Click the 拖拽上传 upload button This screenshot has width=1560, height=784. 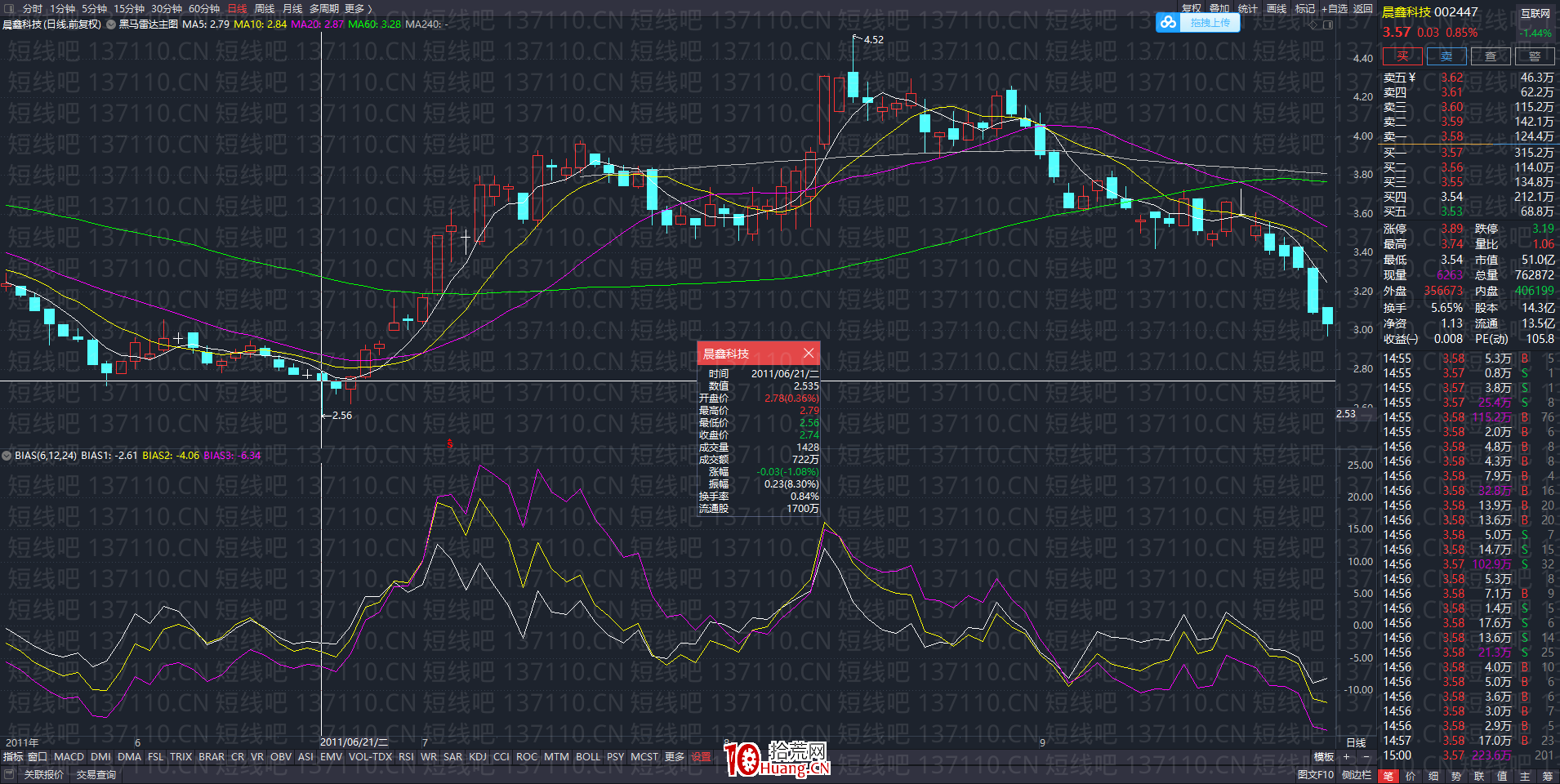pyautogui.click(x=1210, y=23)
